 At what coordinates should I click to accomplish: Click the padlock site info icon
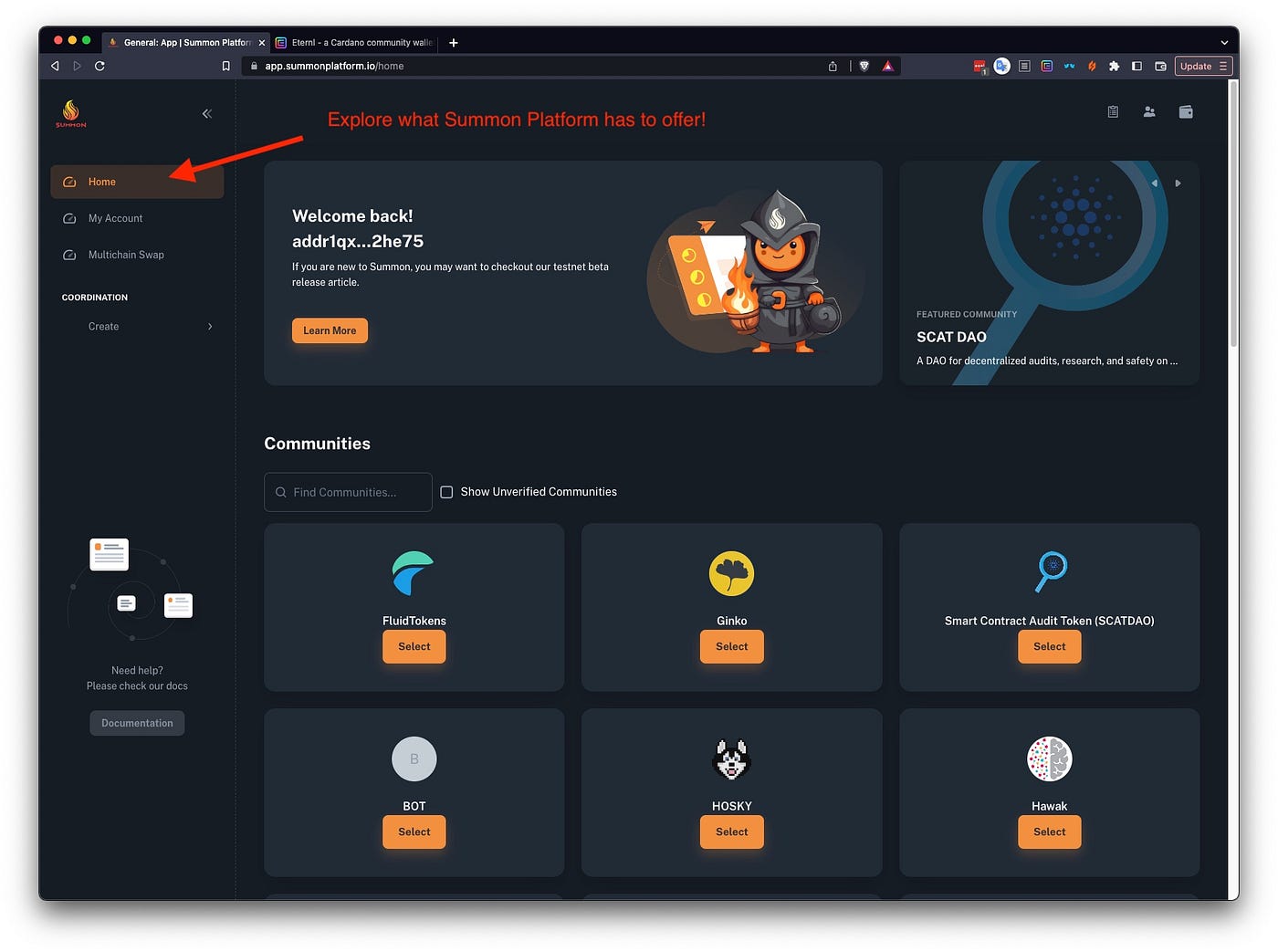254,66
